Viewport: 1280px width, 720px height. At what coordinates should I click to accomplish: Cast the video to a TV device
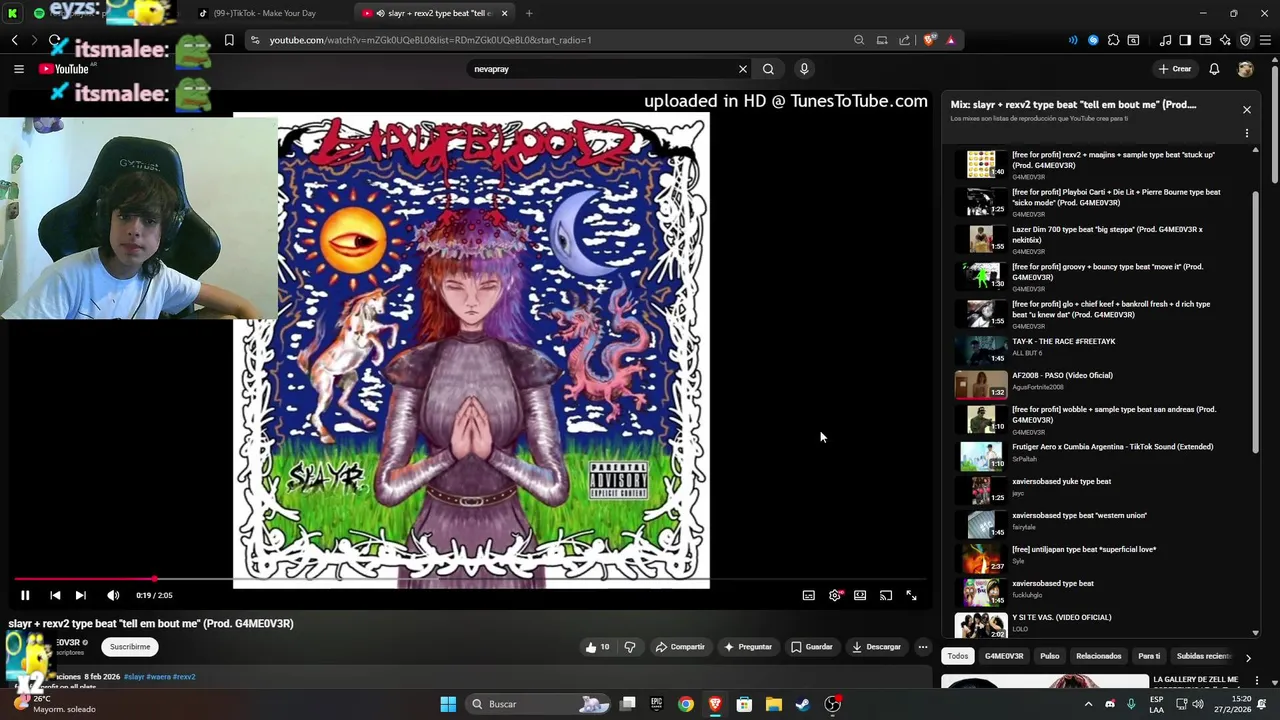pos(886,595)
